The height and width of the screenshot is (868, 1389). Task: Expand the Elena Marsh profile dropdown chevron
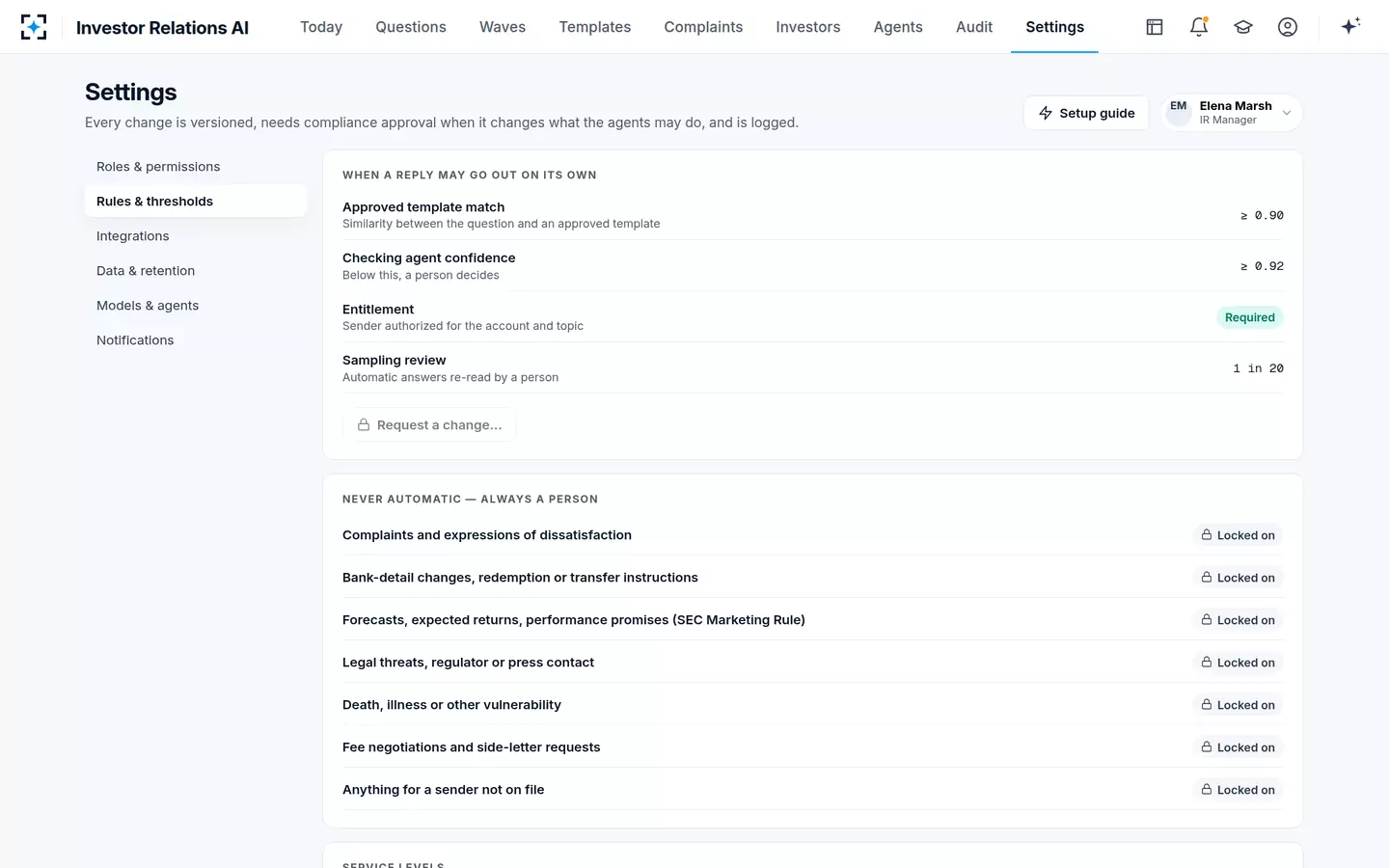click(1287, 113)
